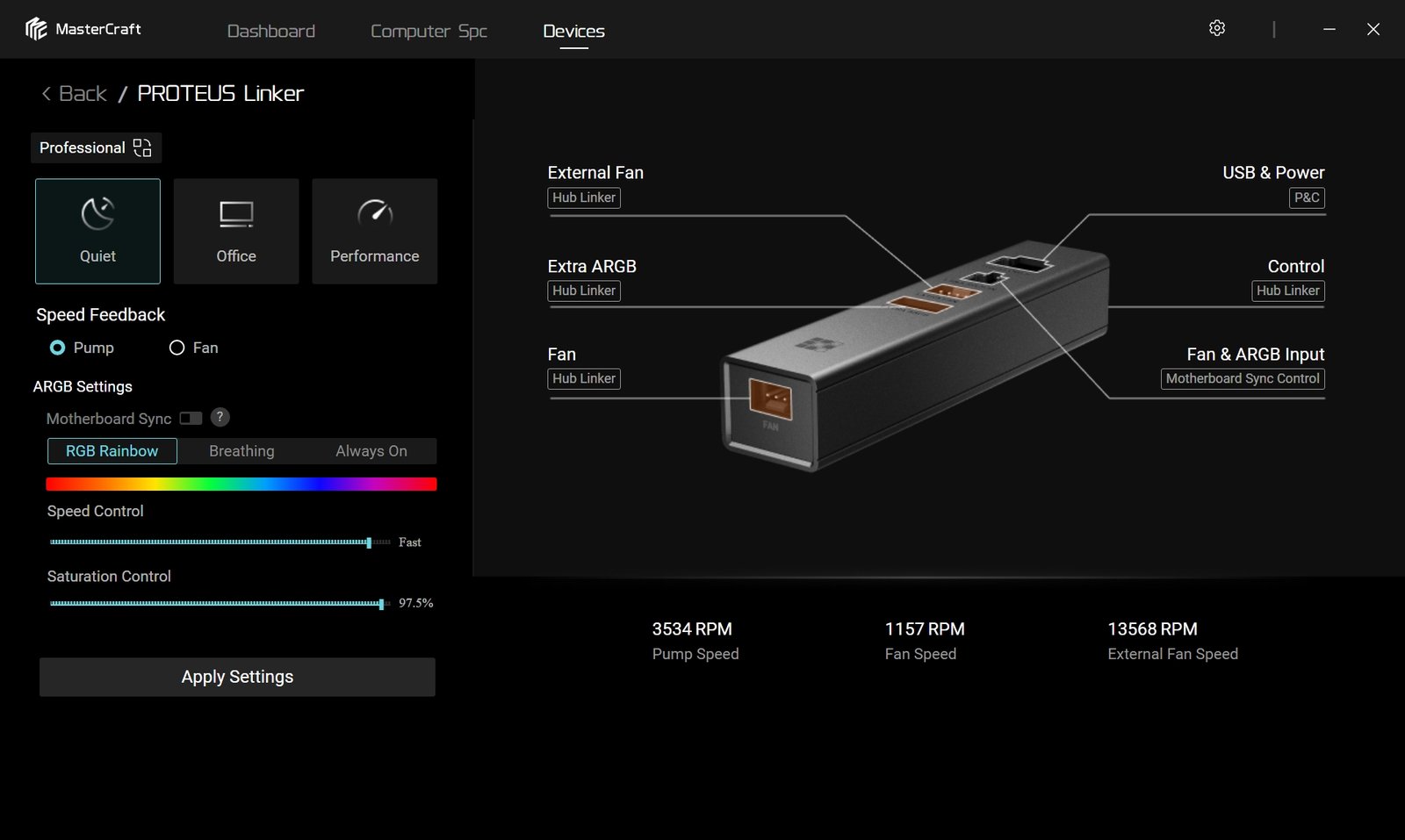Switch to the Dashboard tab
The image size is (1405, 840).
click(x=270, y=31)
